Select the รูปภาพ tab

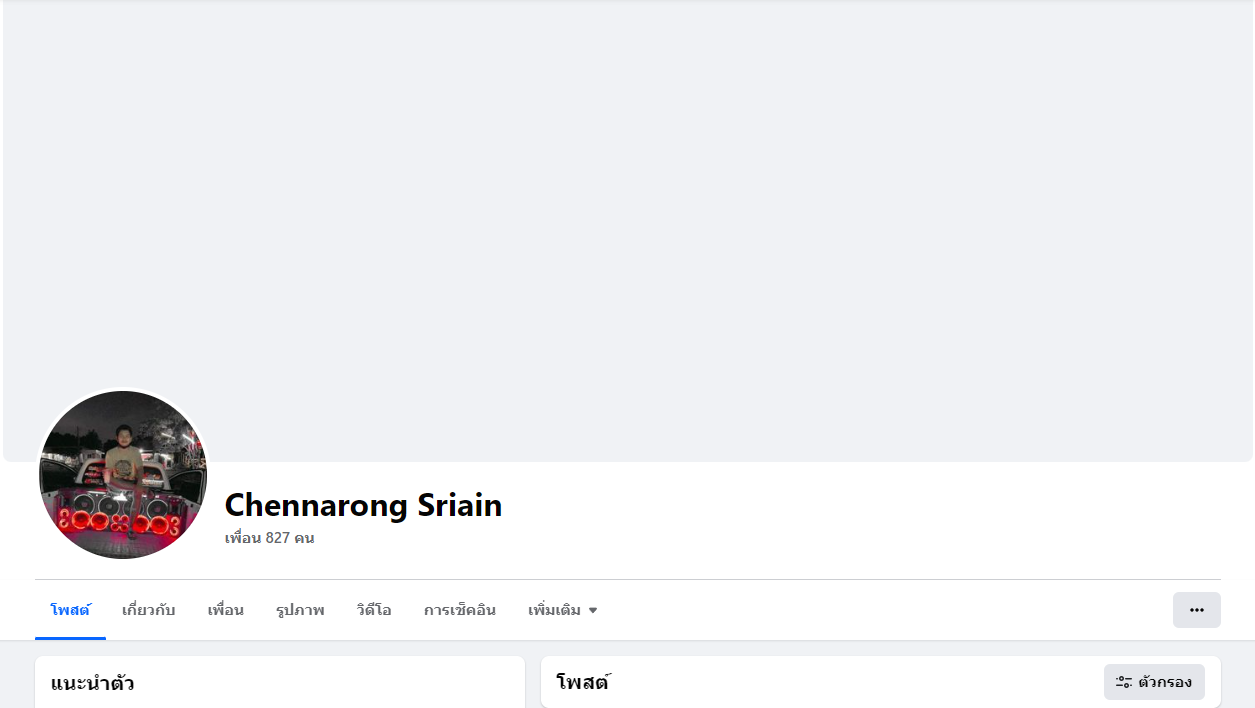point(300,610)
